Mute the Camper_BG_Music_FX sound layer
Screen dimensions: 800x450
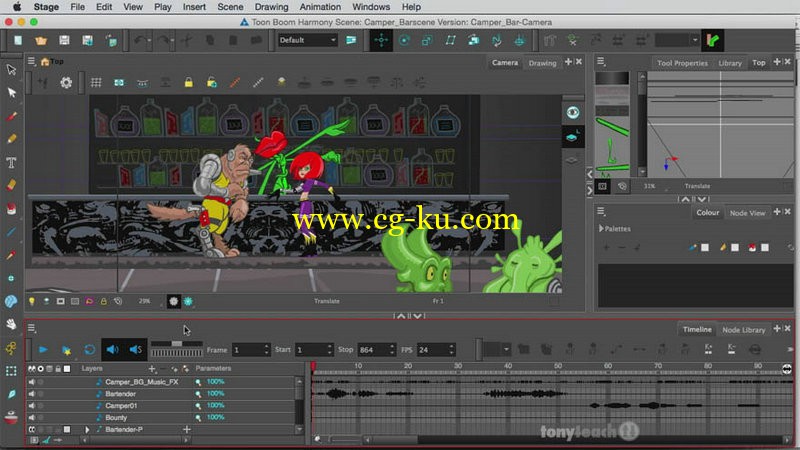(x=32, y=382)
